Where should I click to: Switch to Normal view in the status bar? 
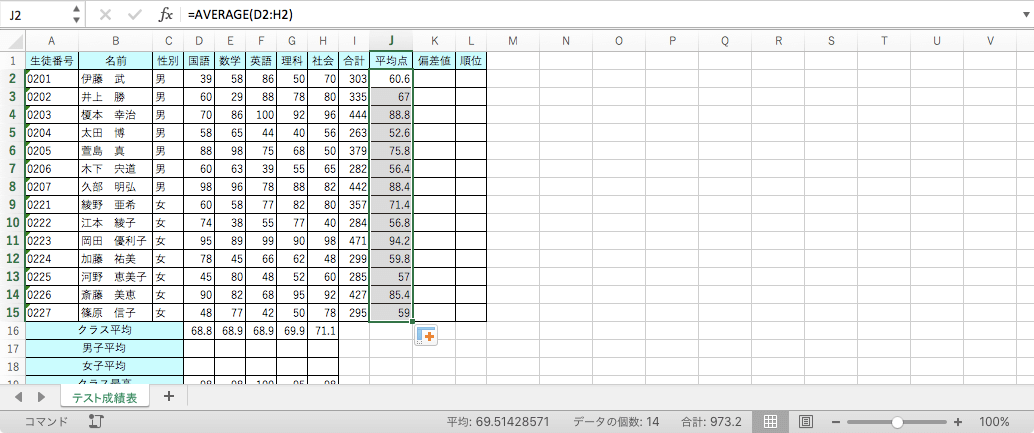pyautogui.click(x=770, y=421)
